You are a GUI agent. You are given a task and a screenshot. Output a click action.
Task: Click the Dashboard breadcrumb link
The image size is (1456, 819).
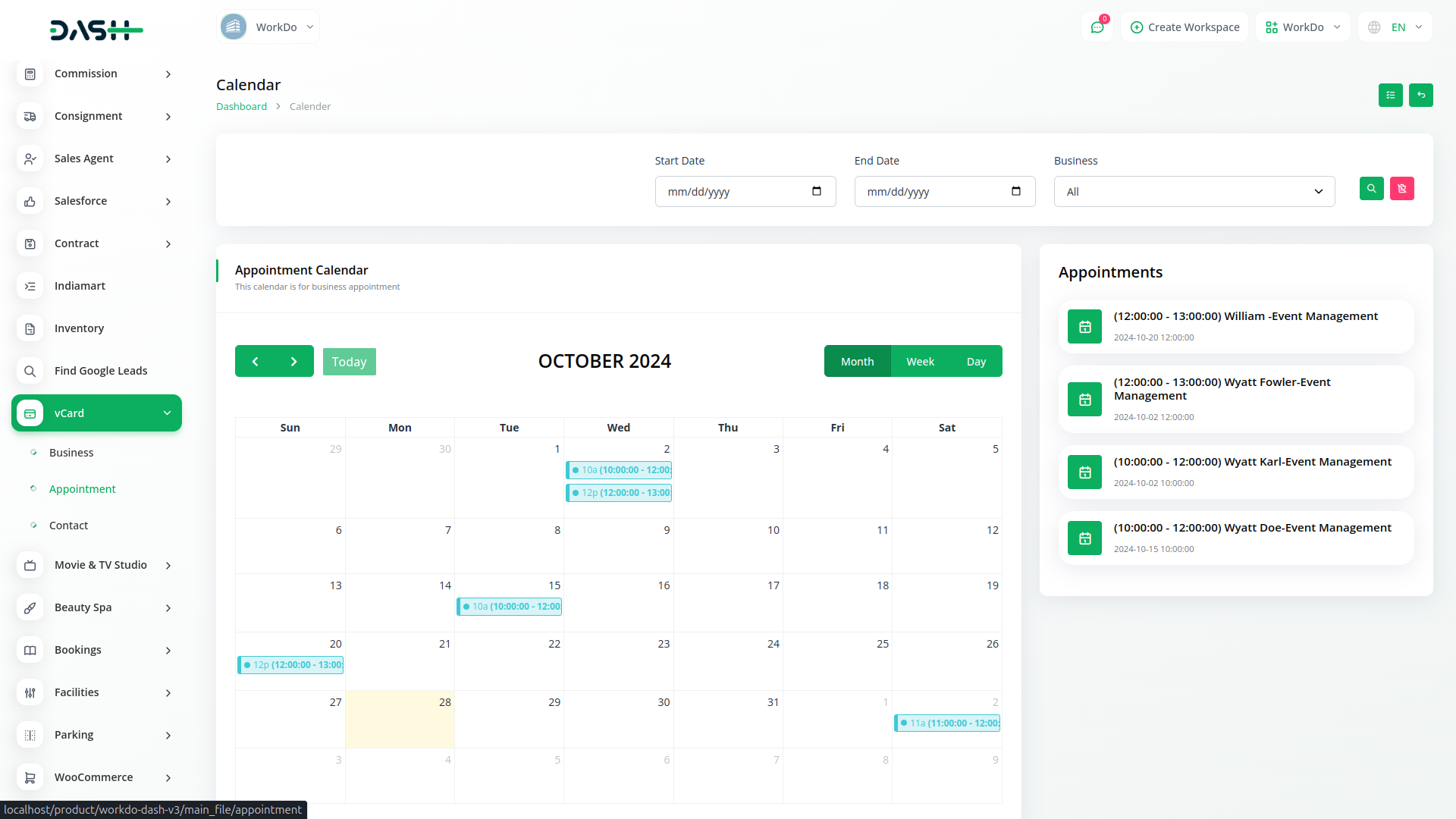coord(241,107)
